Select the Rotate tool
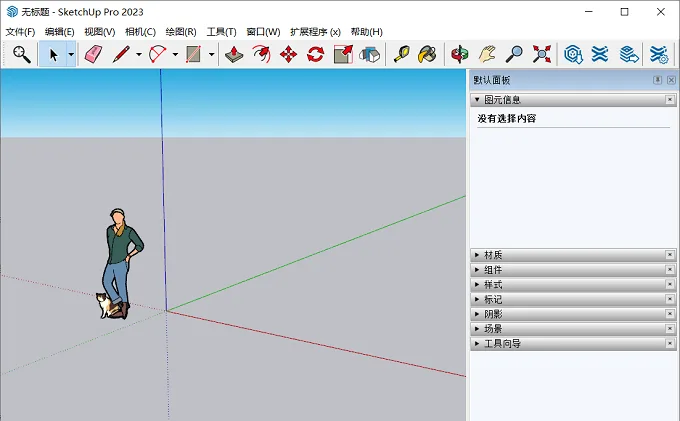The image size is (680, 421). coord(315,55)
